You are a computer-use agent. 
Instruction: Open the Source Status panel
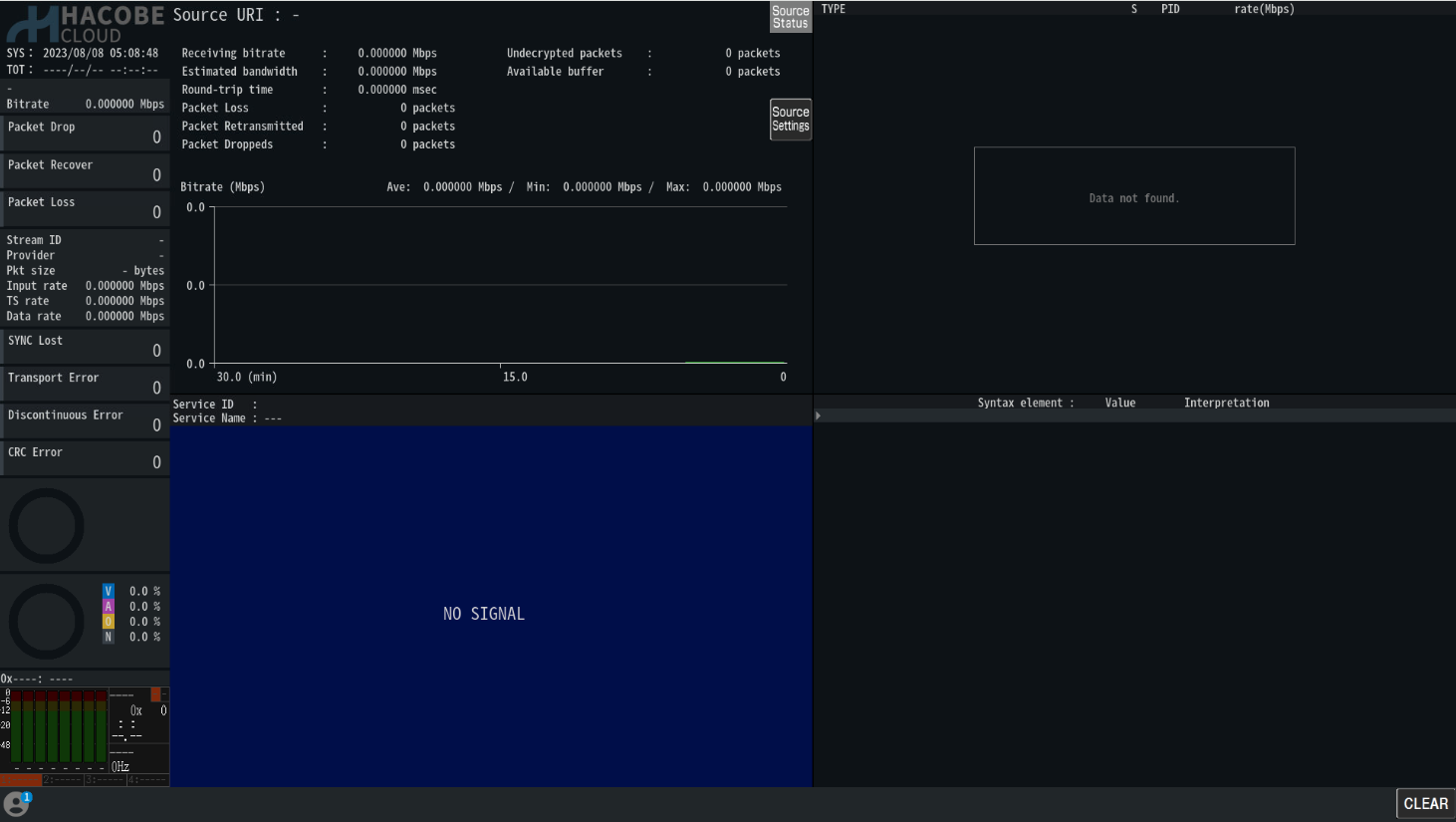pos(791,17)
